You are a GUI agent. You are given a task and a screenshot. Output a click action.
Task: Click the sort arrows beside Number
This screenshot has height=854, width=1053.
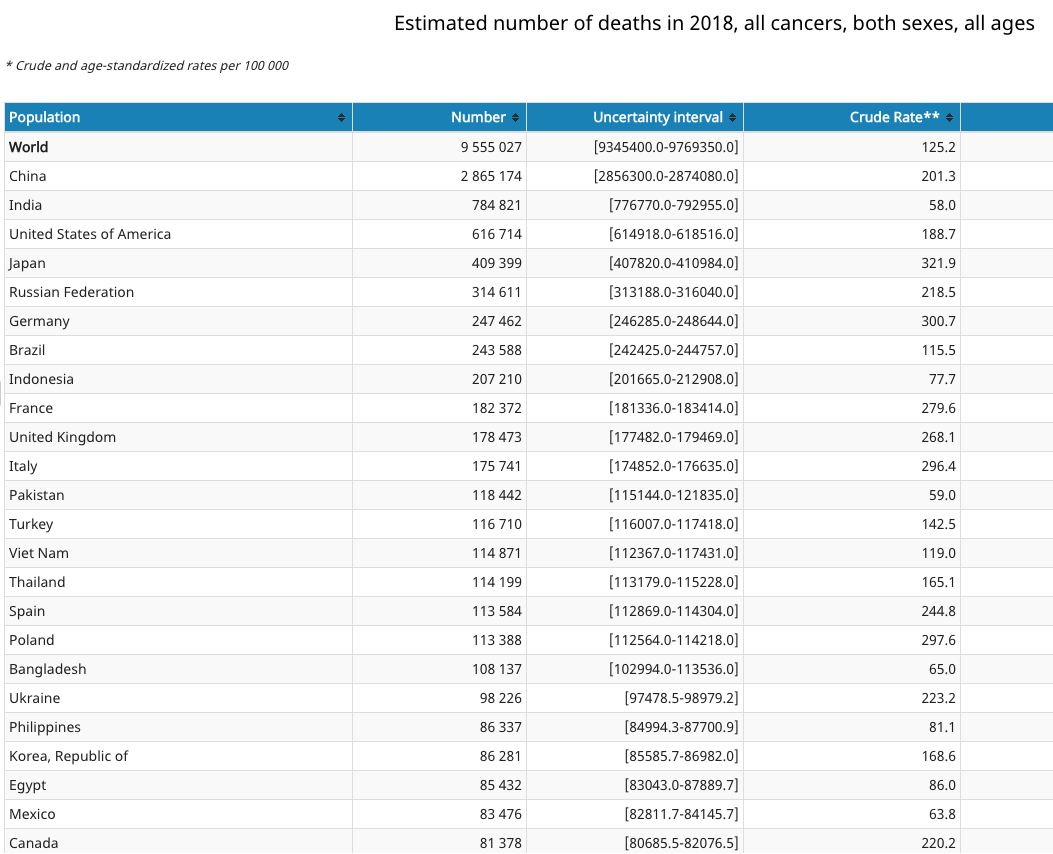click(x=516, y=118)
